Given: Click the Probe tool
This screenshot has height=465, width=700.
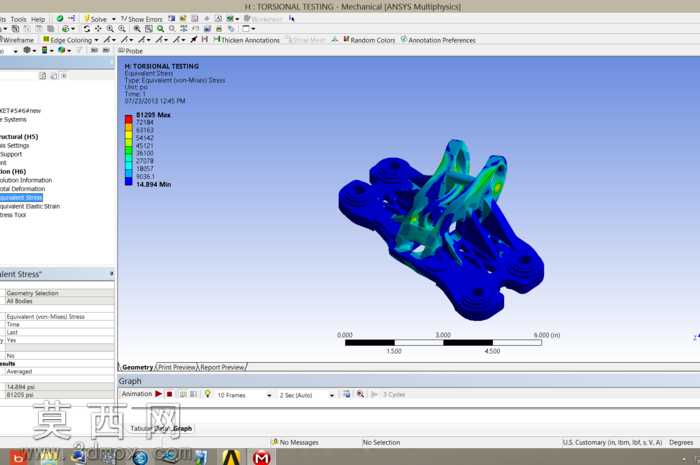Looking at the screenshot, I should (x=130, y=51).
